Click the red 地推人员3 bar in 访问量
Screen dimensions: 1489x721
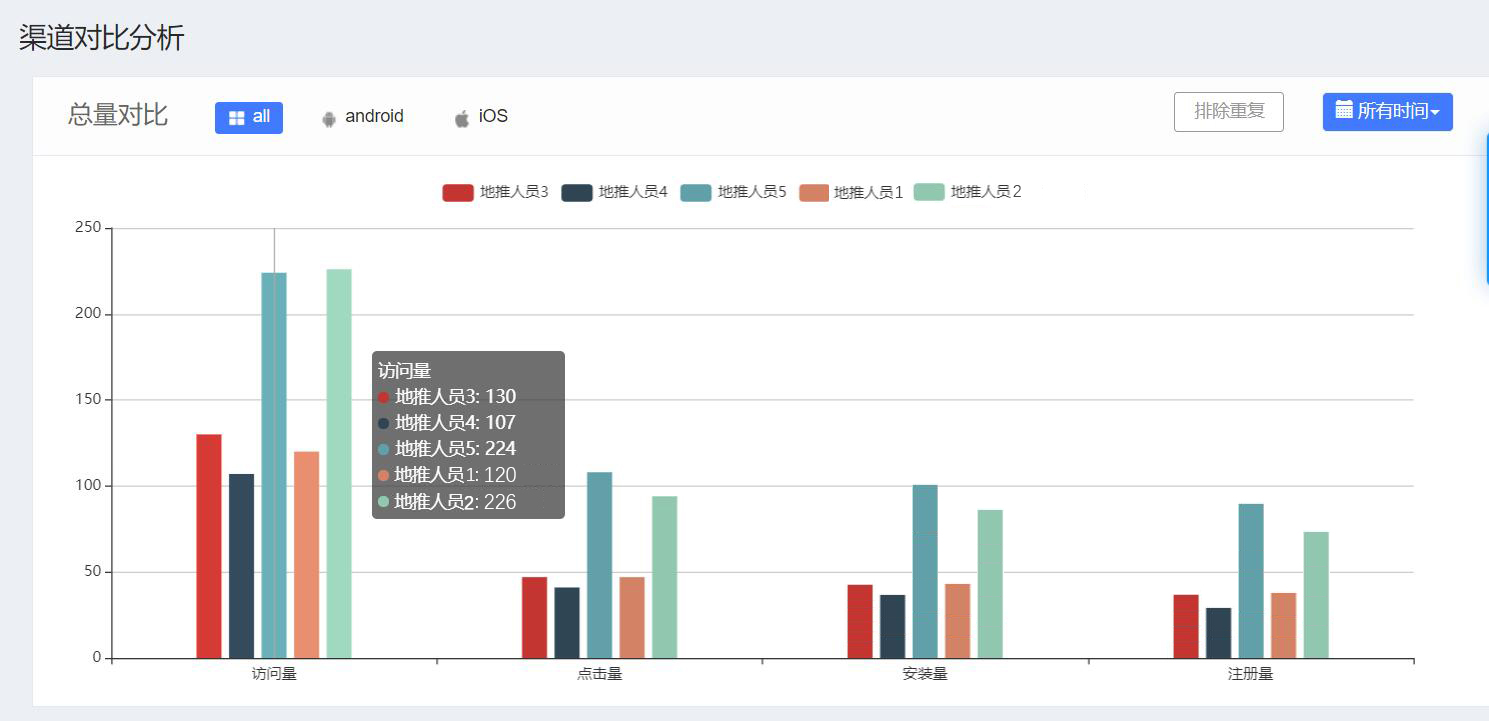coord(209,546)
